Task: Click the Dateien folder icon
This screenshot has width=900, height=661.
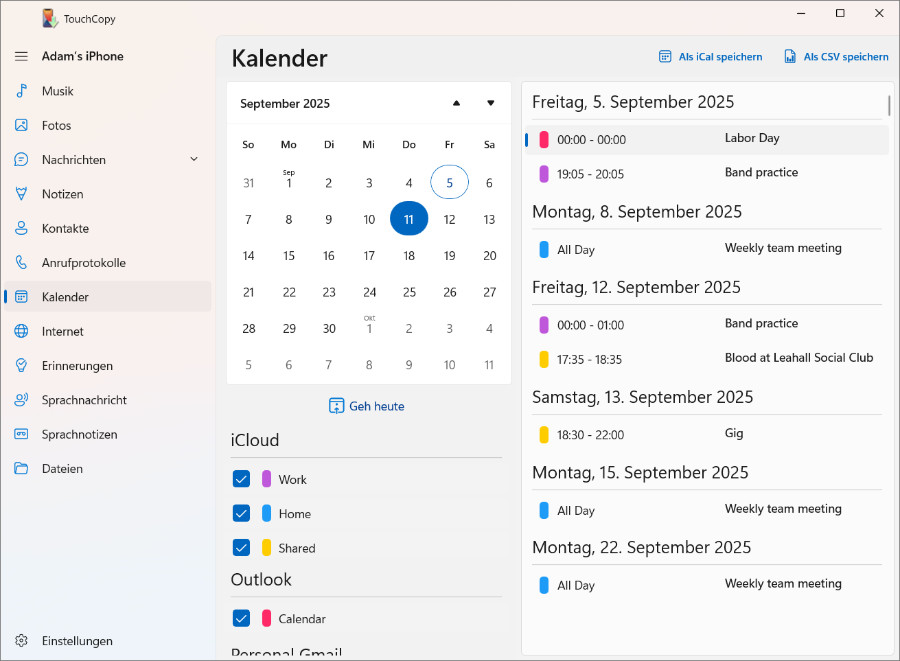Action: (x=21, y=469)
